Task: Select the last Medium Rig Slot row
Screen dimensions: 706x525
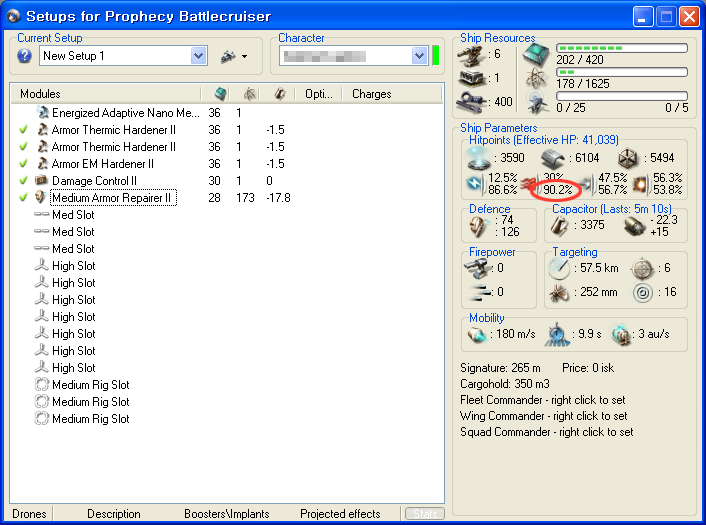Action: (227, 419)
